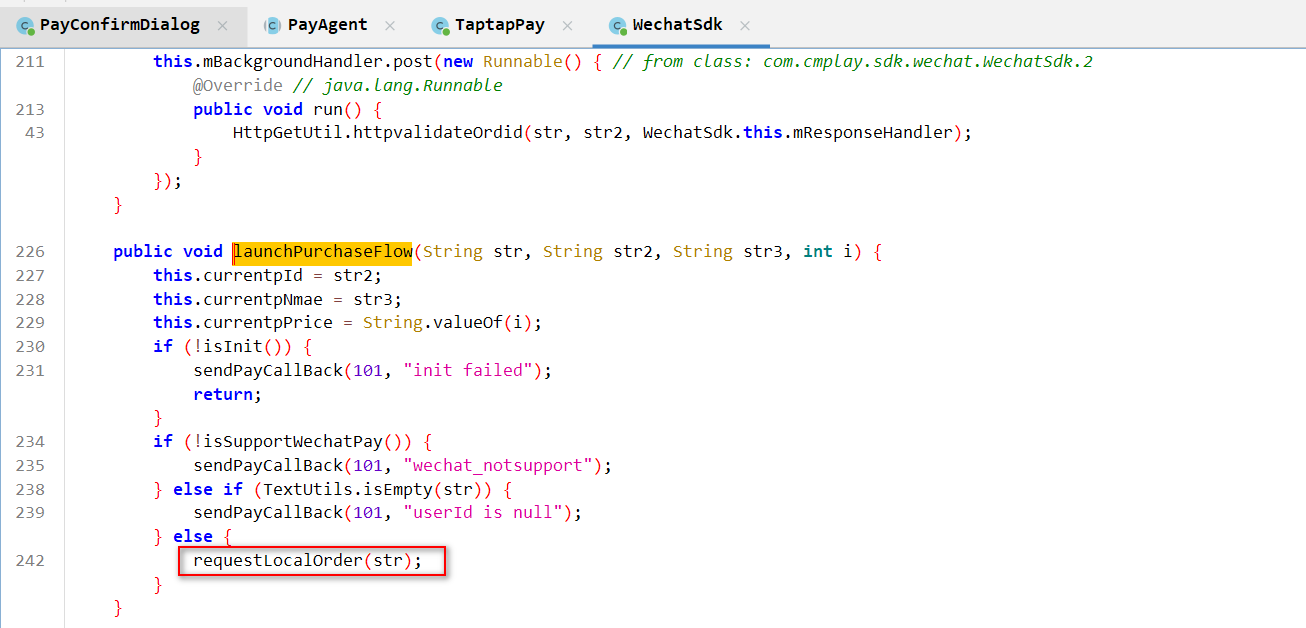Close the PayAgent tab
Viewport: 1306px width, 628px height.
389,25
